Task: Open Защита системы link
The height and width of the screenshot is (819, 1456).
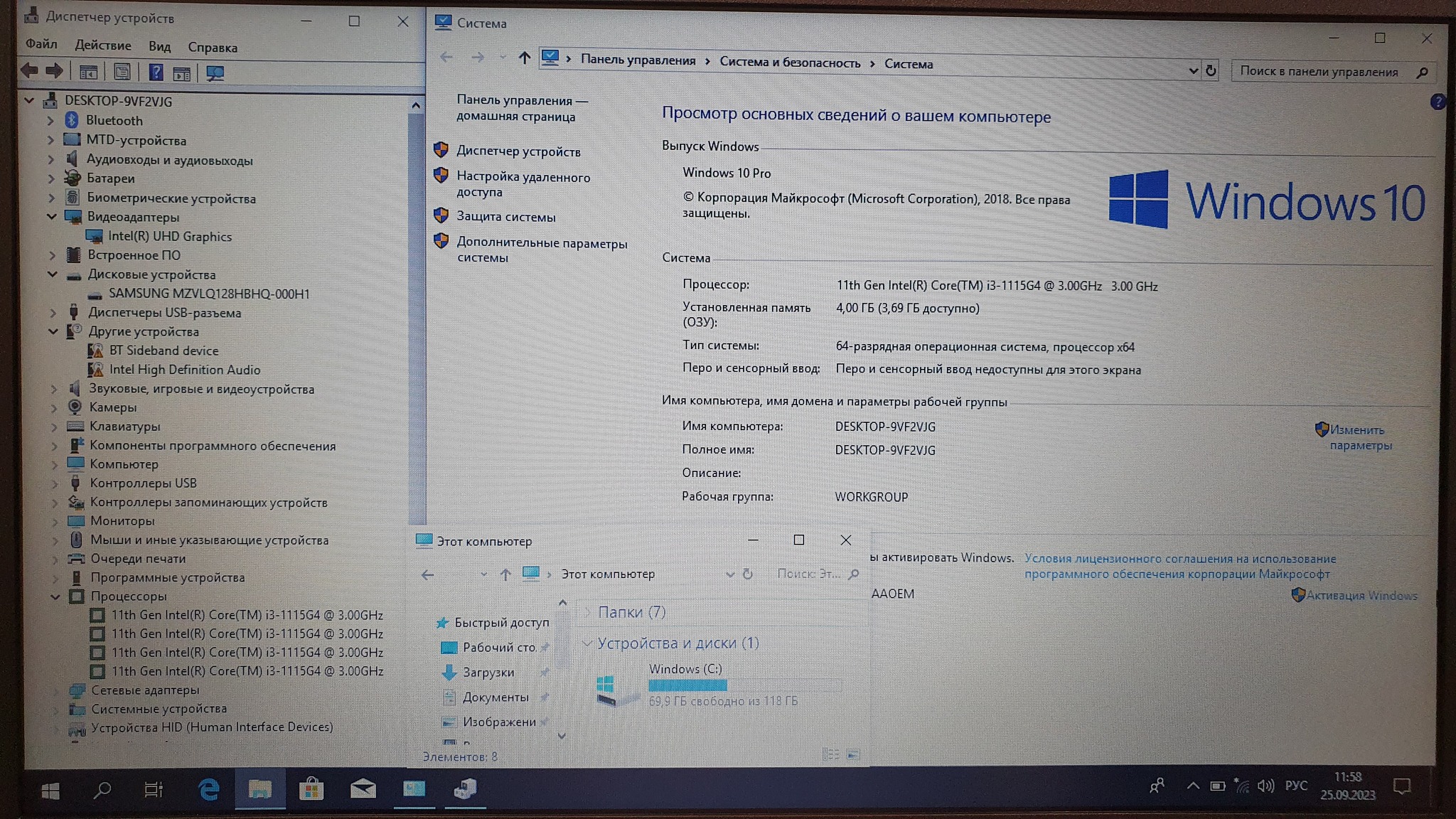Action: pos(506,217)
